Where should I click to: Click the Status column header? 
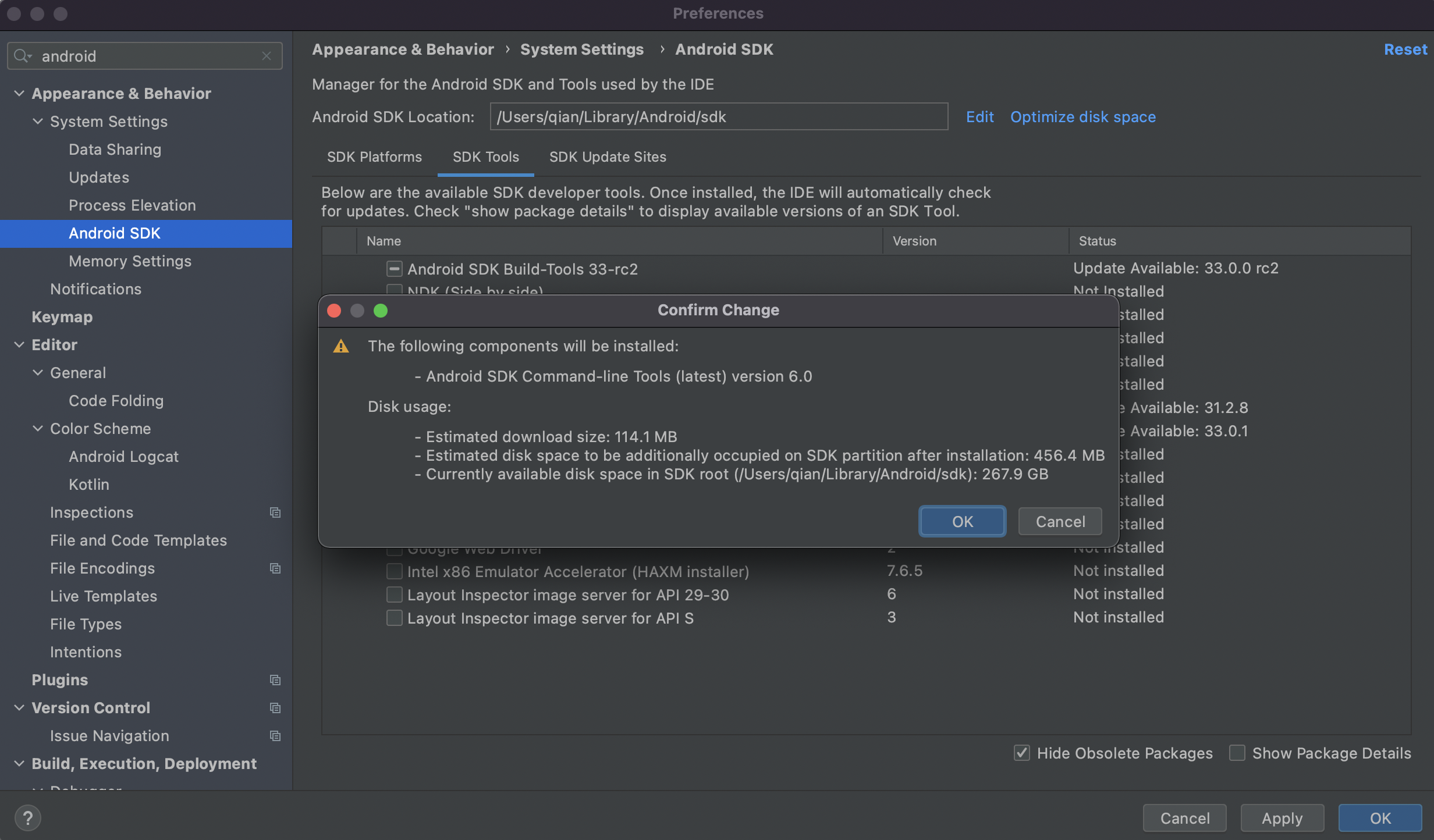[1240, 241]
